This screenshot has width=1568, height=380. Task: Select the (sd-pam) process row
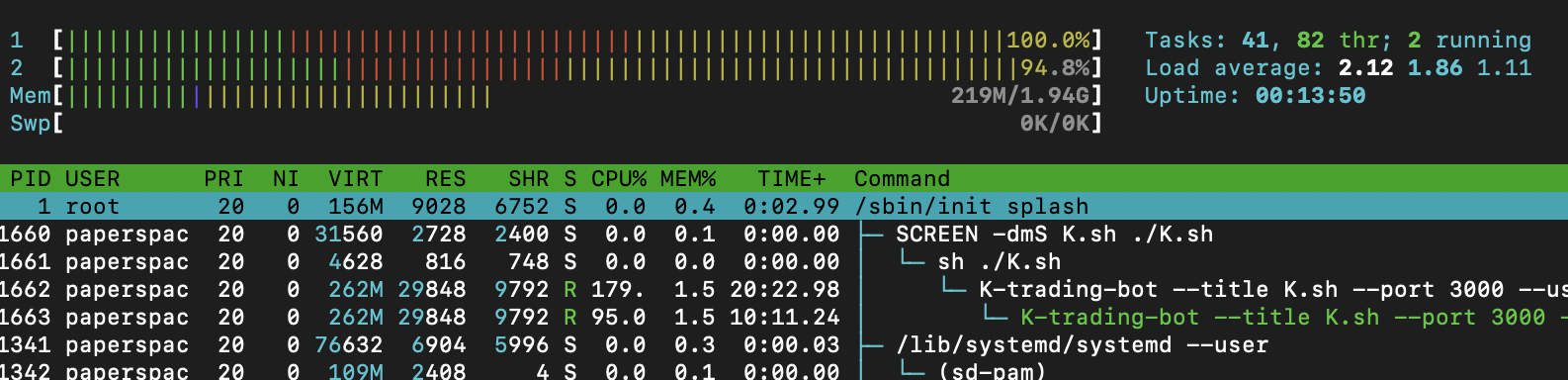784,371
